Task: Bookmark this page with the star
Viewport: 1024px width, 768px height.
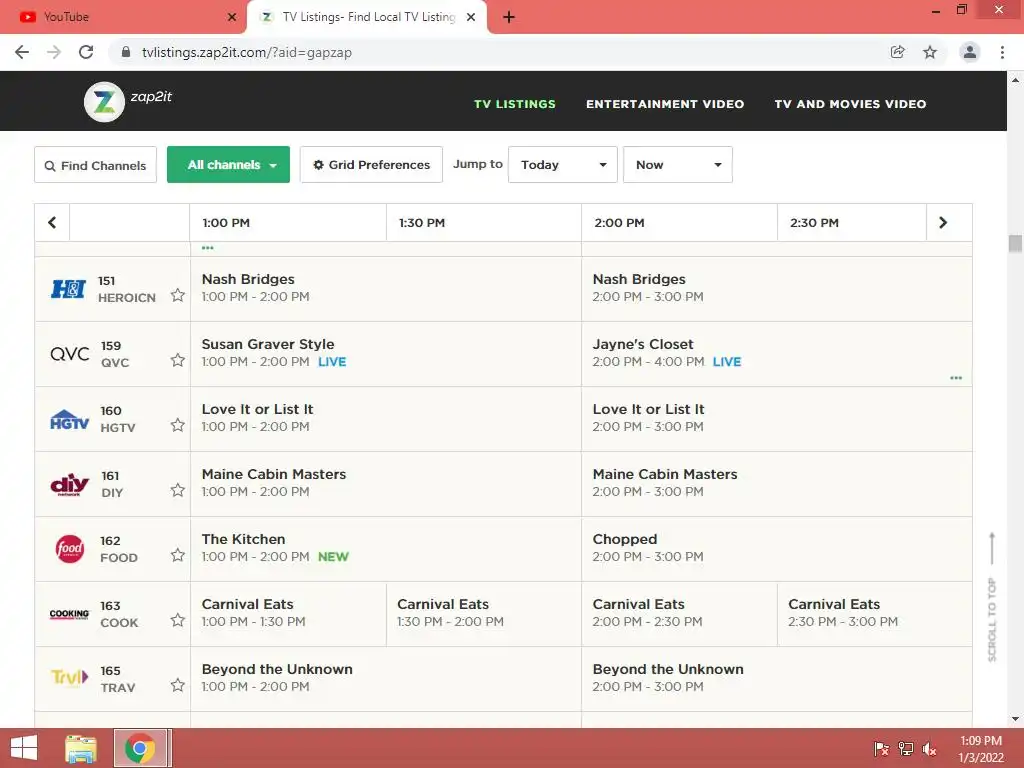Action: (x=930, y=52)
